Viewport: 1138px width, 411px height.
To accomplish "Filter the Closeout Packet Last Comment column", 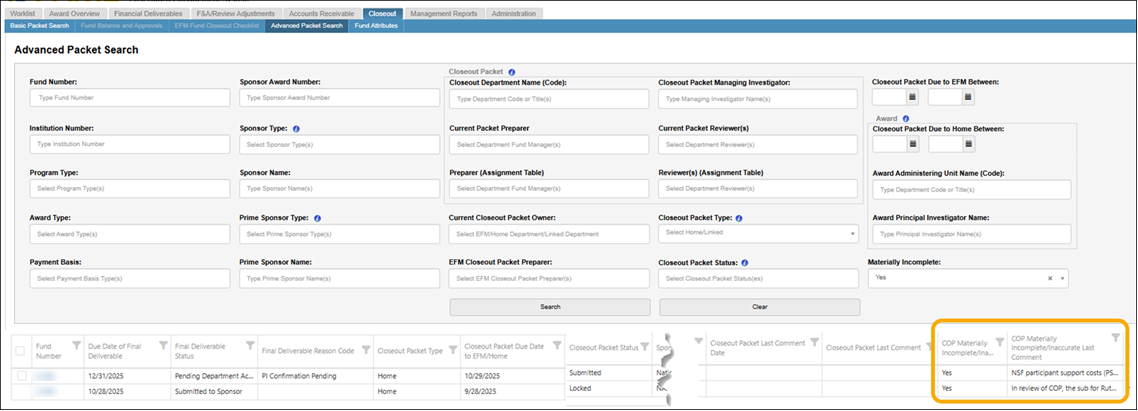I will tap(928, 347).
